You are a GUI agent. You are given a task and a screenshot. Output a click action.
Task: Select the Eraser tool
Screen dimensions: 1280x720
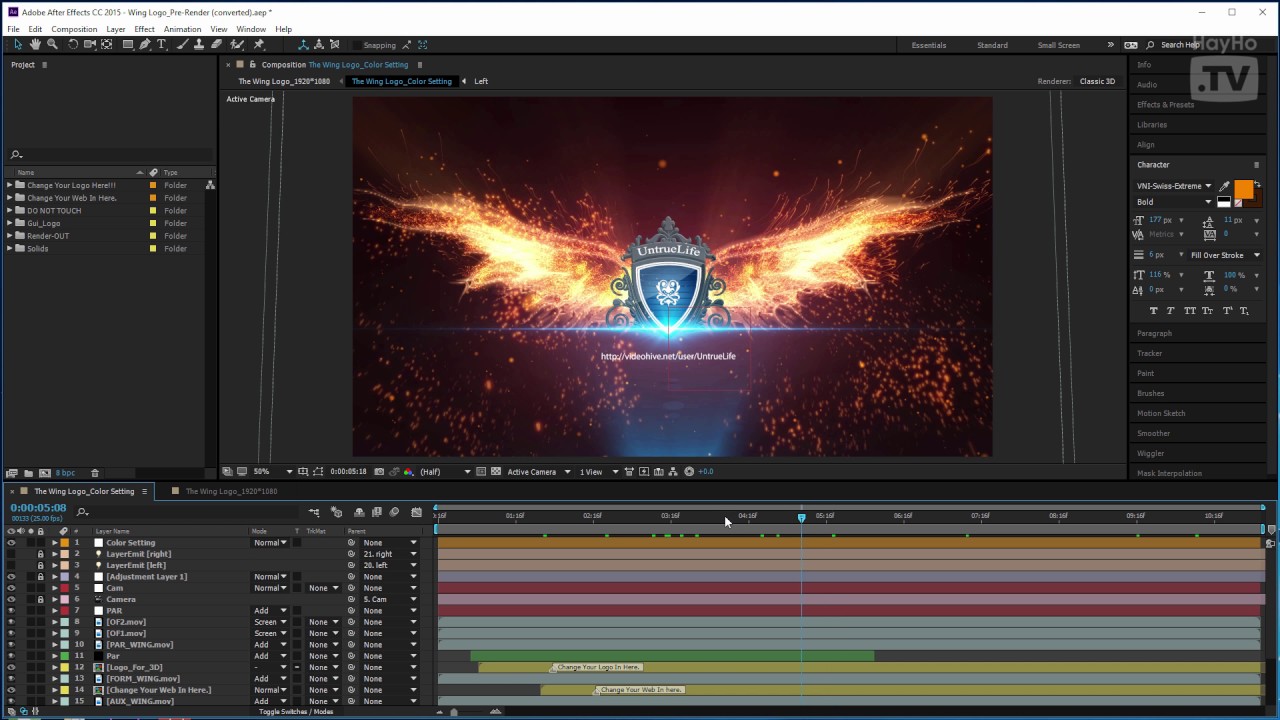[x=217, y=45]
